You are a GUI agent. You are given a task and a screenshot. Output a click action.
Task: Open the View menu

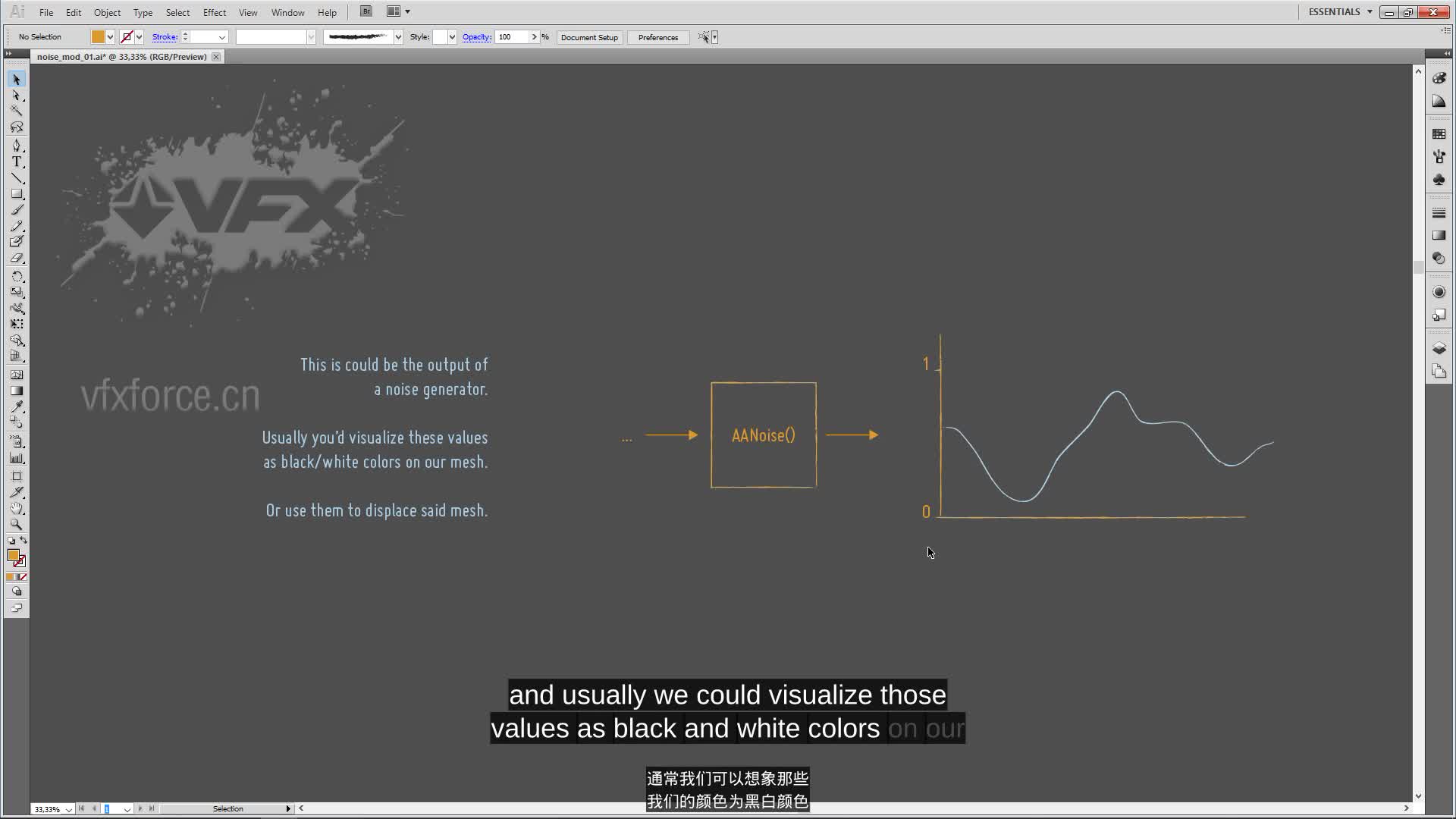point(248,12)
